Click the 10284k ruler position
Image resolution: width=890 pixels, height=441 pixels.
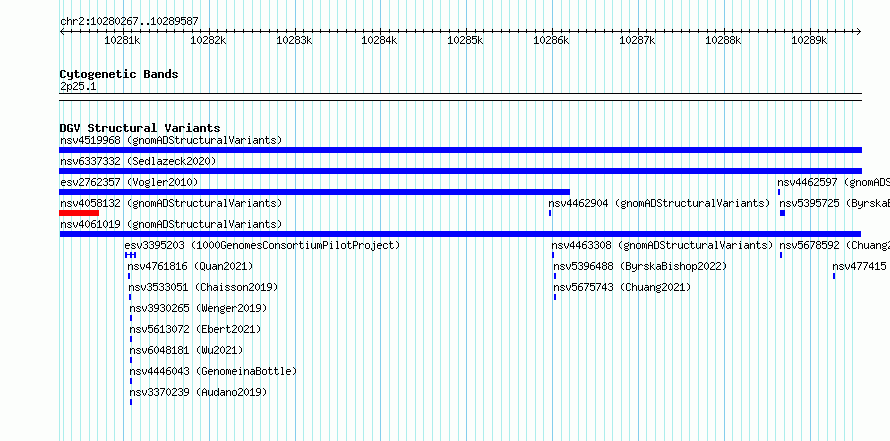380,40
